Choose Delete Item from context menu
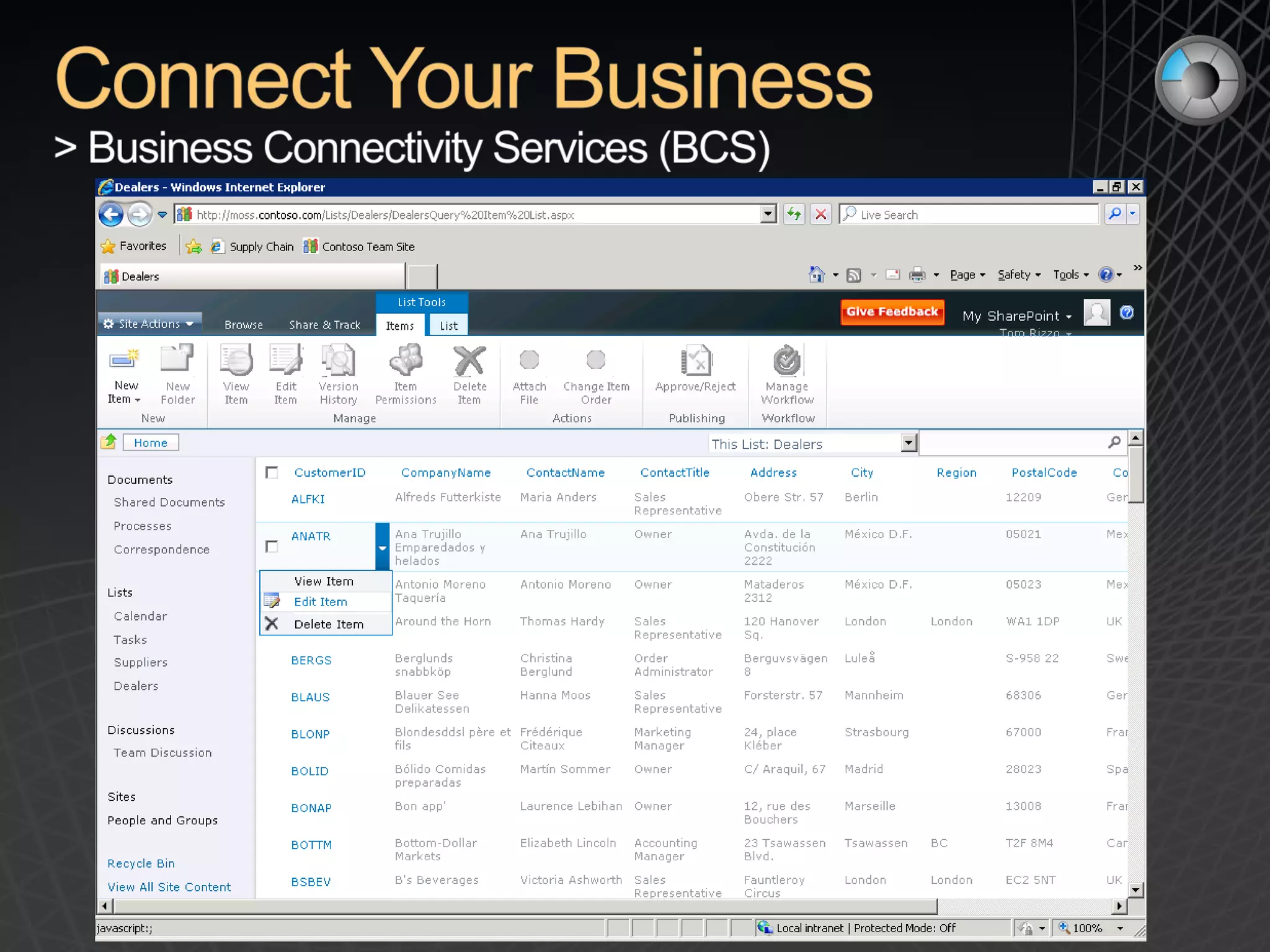 click(329, 624)
